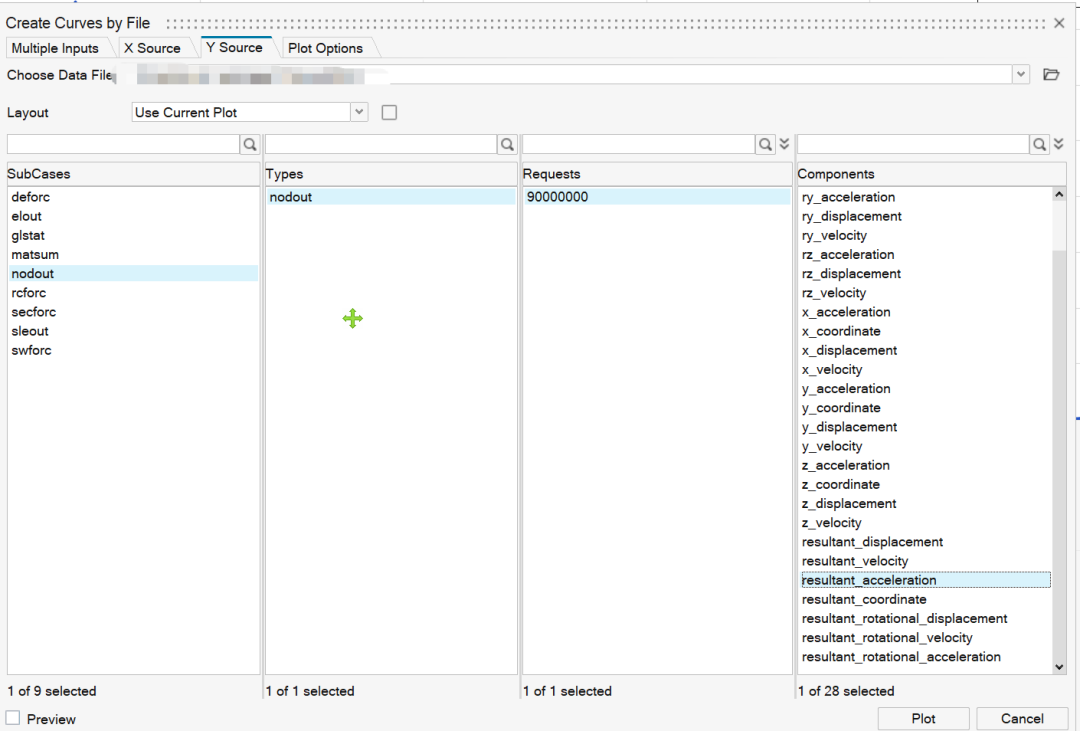Screen dimensions: 1080x731
Task: Select the resultant_rotational_displacement component
Action: click(926, 619)
